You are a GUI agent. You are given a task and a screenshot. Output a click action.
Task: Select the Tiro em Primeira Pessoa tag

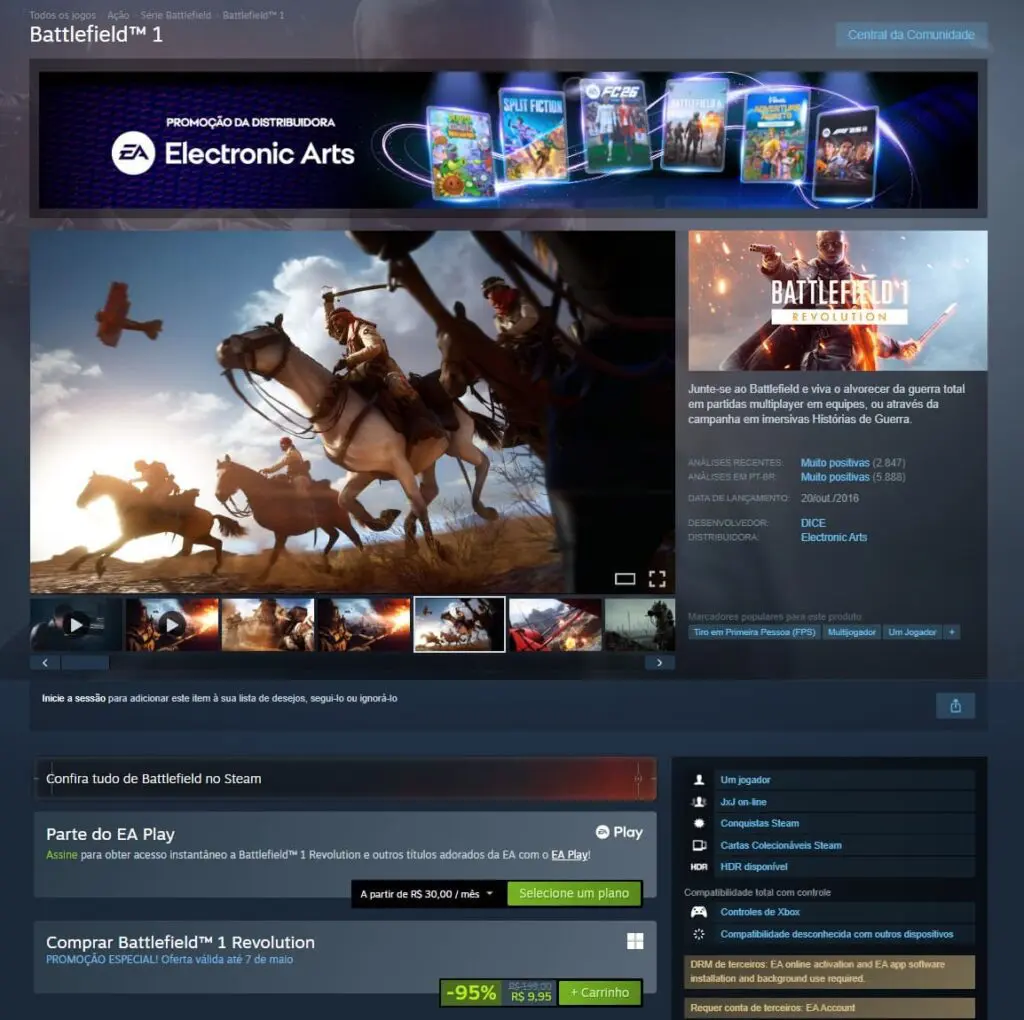pyautogui.click(x=754, y=632)
